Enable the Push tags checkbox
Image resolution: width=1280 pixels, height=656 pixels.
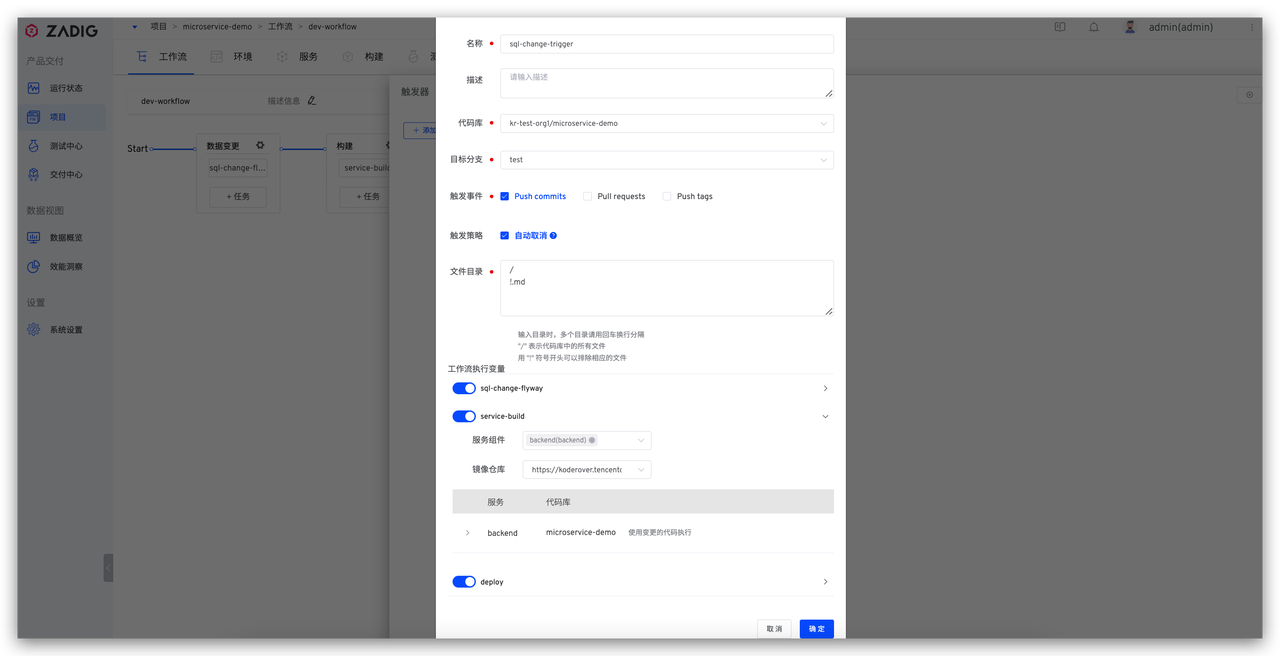pos(667,196)
